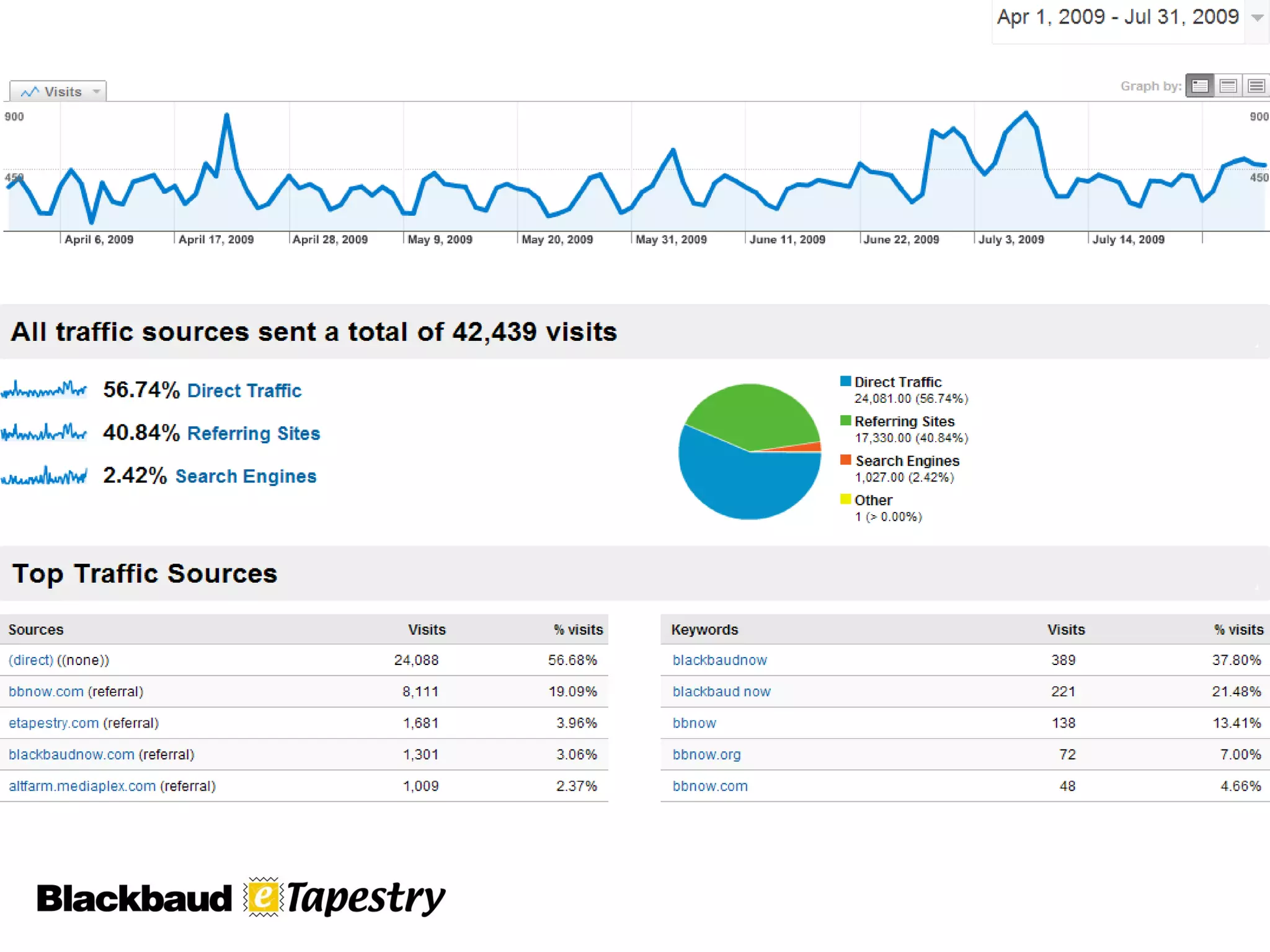The image size is (1270, 952).
Task: Open the date range dropdown arrow
Action: pyautogui.click(x=1257, y=18)
